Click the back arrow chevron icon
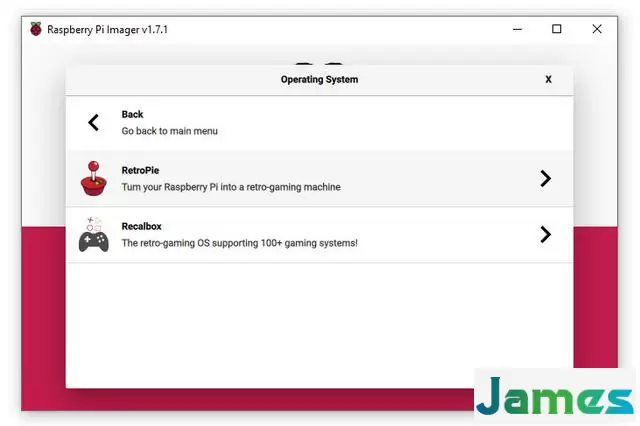 pos(93,122)
